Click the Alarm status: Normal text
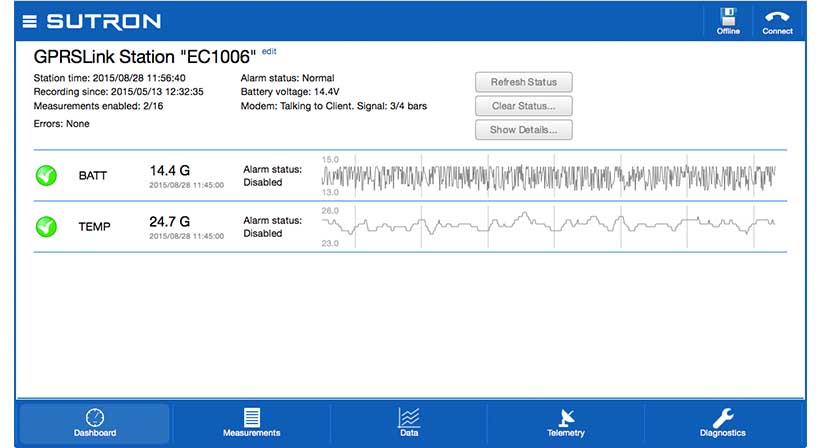820x448 pixels. [287, 78]
